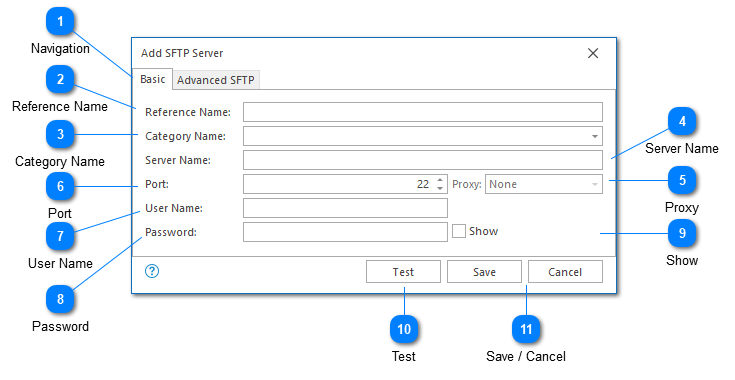Image resolution: width=735 pixels, height=380 pixels.
Task: Click the Cancel button
Action: [x=565, y=272]
